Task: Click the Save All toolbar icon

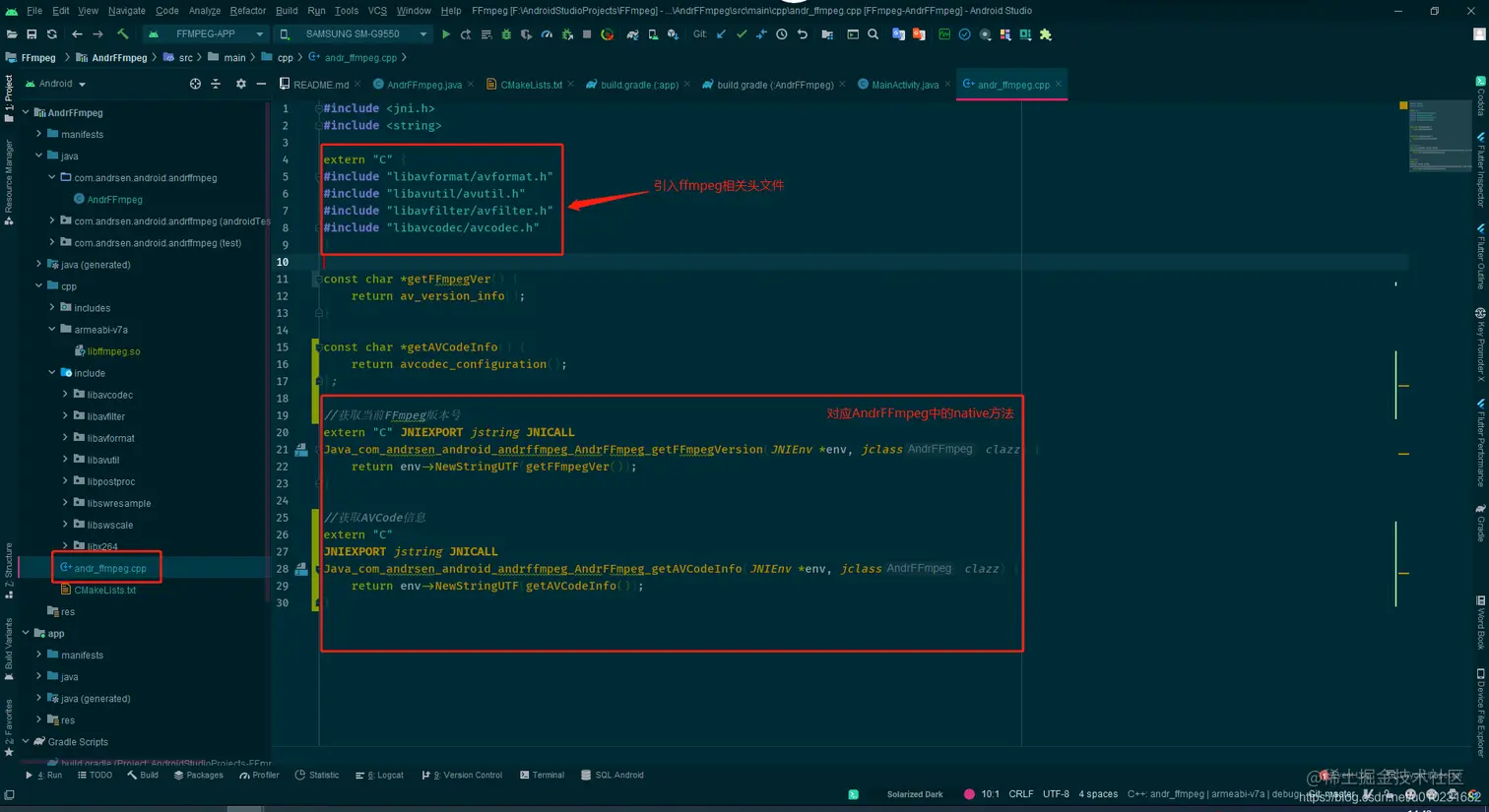Action: pyautogui.click(x=32, y=34)
